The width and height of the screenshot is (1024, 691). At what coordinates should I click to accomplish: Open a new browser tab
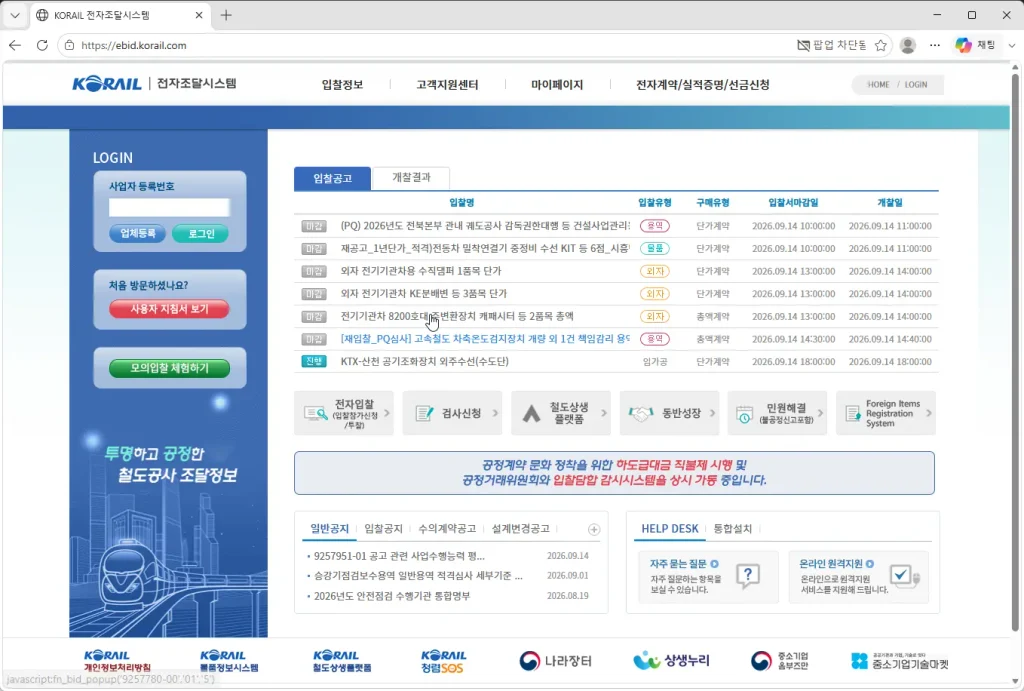coord(226,15)
